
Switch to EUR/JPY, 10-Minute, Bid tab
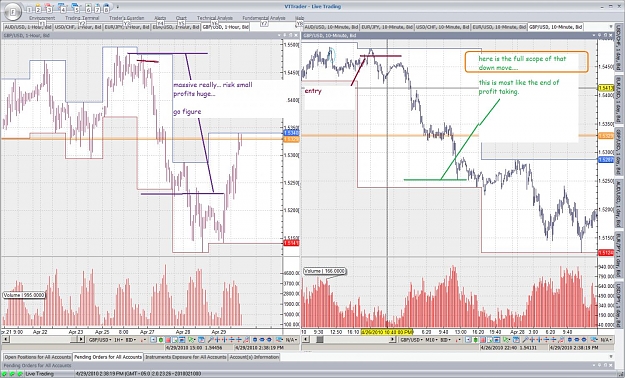[x=387, y=27]
